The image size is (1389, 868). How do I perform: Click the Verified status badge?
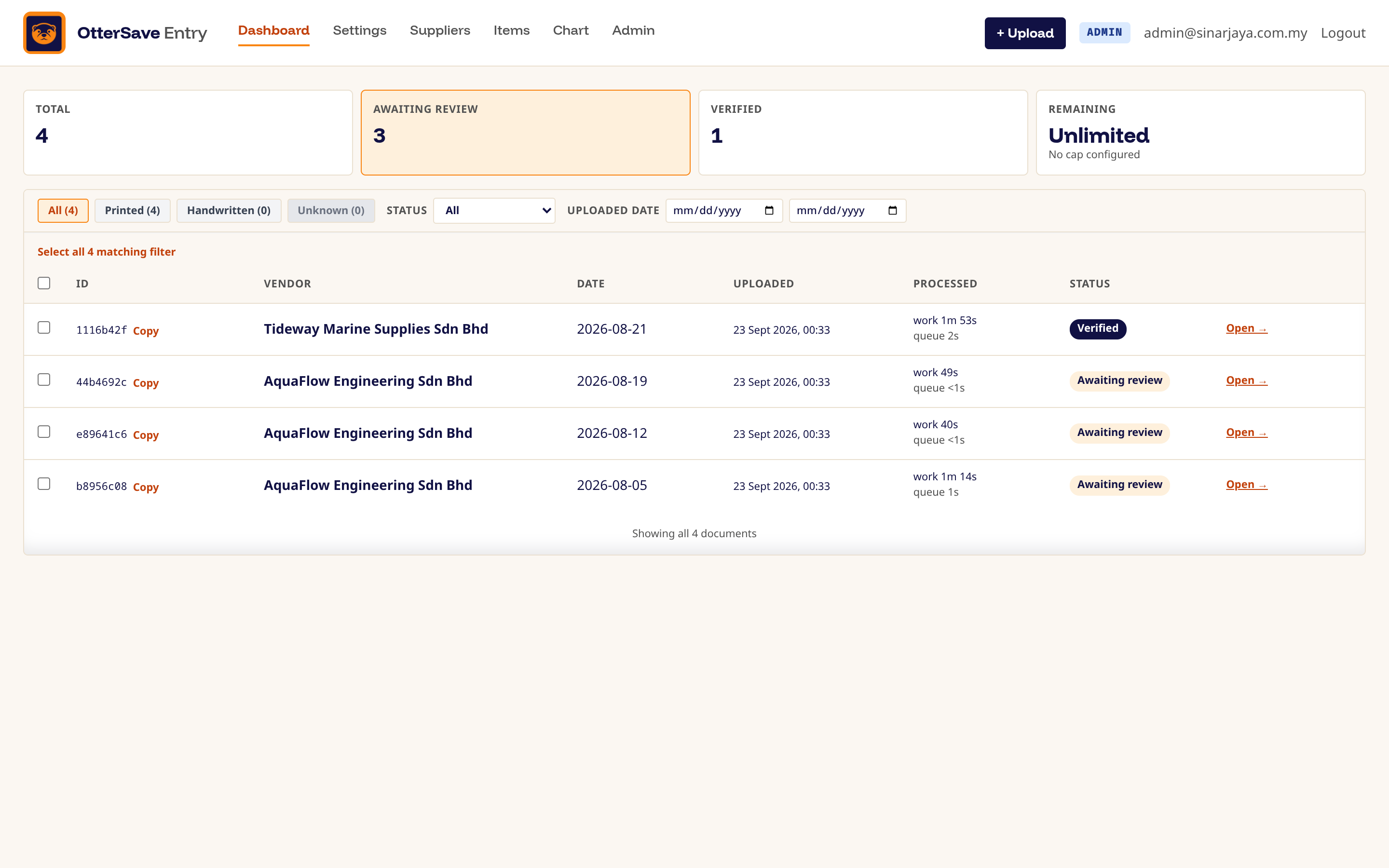tap(1097, 329)
